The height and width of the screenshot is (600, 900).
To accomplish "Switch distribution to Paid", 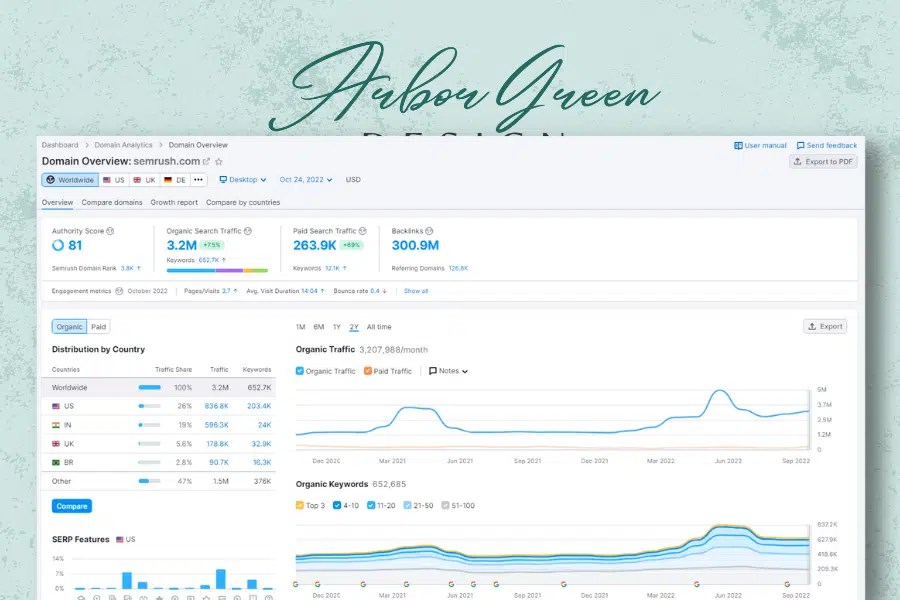I will [x=99, y=327].
